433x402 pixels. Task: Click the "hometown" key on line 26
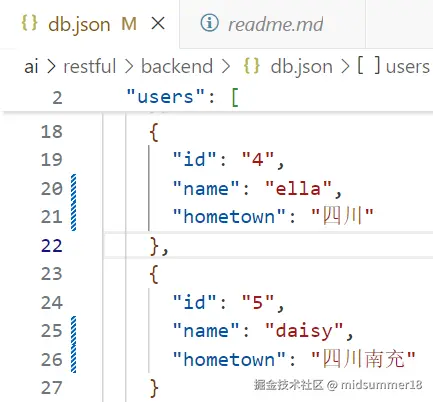(x=229, y=359)
